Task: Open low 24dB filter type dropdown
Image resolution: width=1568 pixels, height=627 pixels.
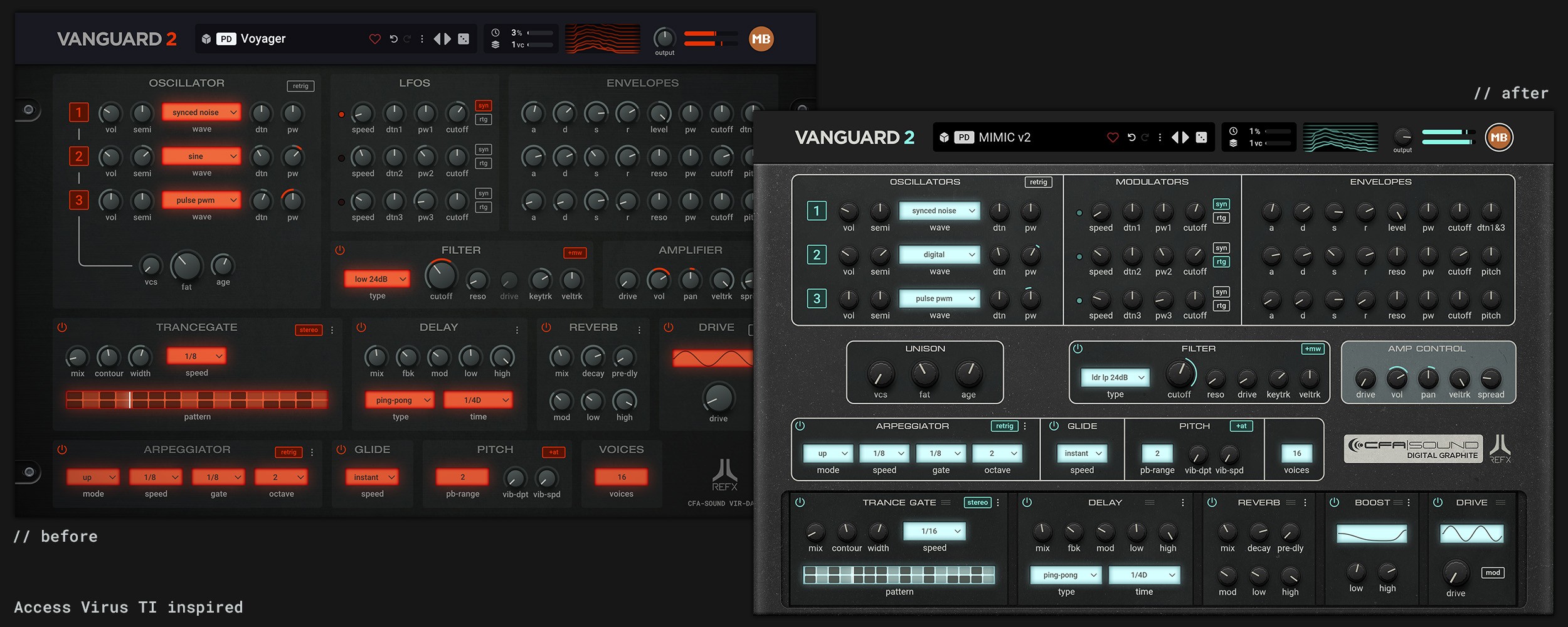Action: click(377, 279)
